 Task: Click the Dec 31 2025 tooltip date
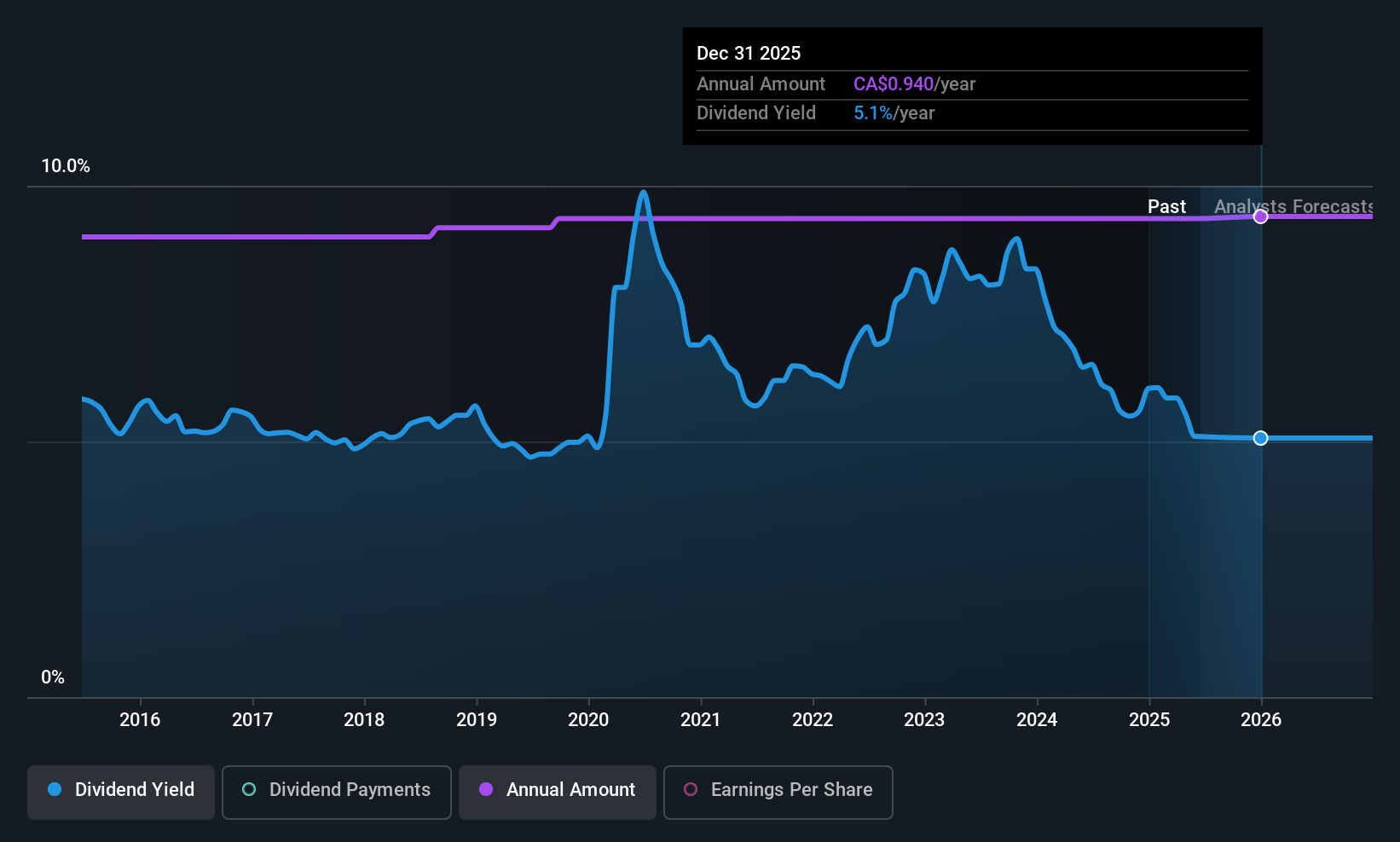pyautogui.click(x=749, y=54)
